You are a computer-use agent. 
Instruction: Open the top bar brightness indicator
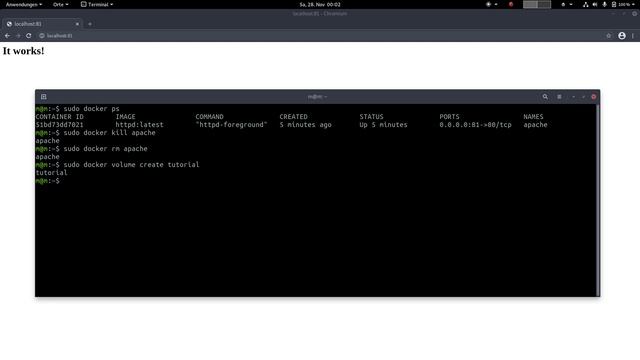491,4
